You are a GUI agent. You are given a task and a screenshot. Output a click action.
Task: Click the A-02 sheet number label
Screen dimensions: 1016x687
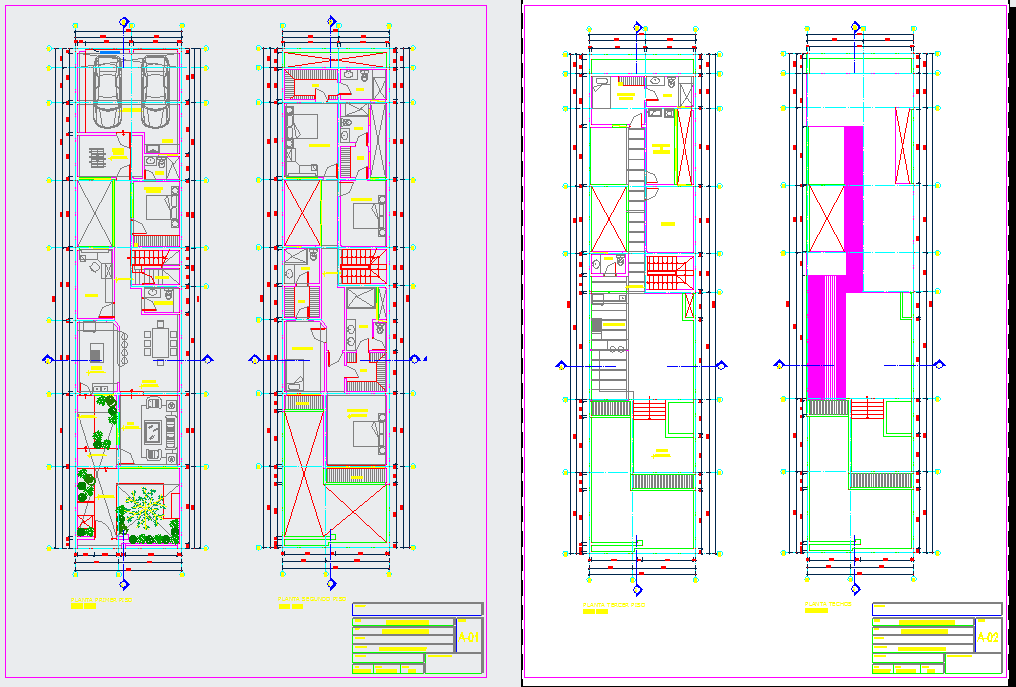pos(988,636)
